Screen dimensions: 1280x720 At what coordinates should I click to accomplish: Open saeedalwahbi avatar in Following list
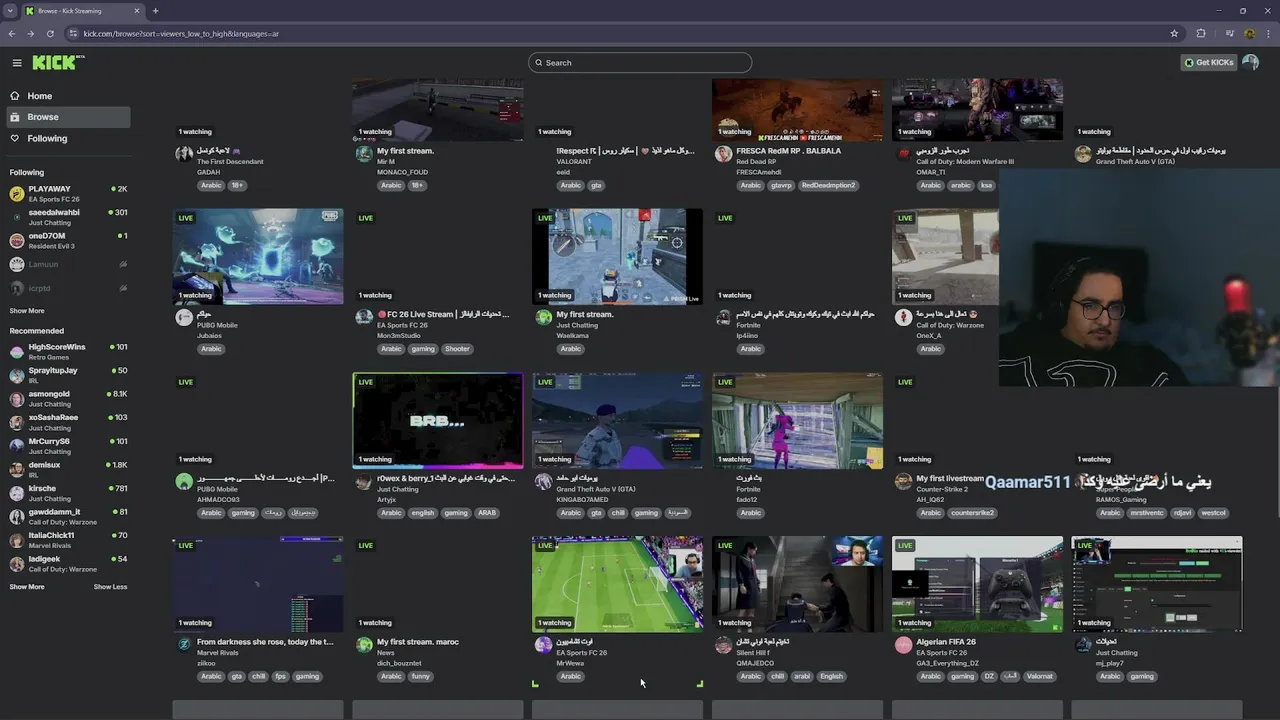point(17,217)
